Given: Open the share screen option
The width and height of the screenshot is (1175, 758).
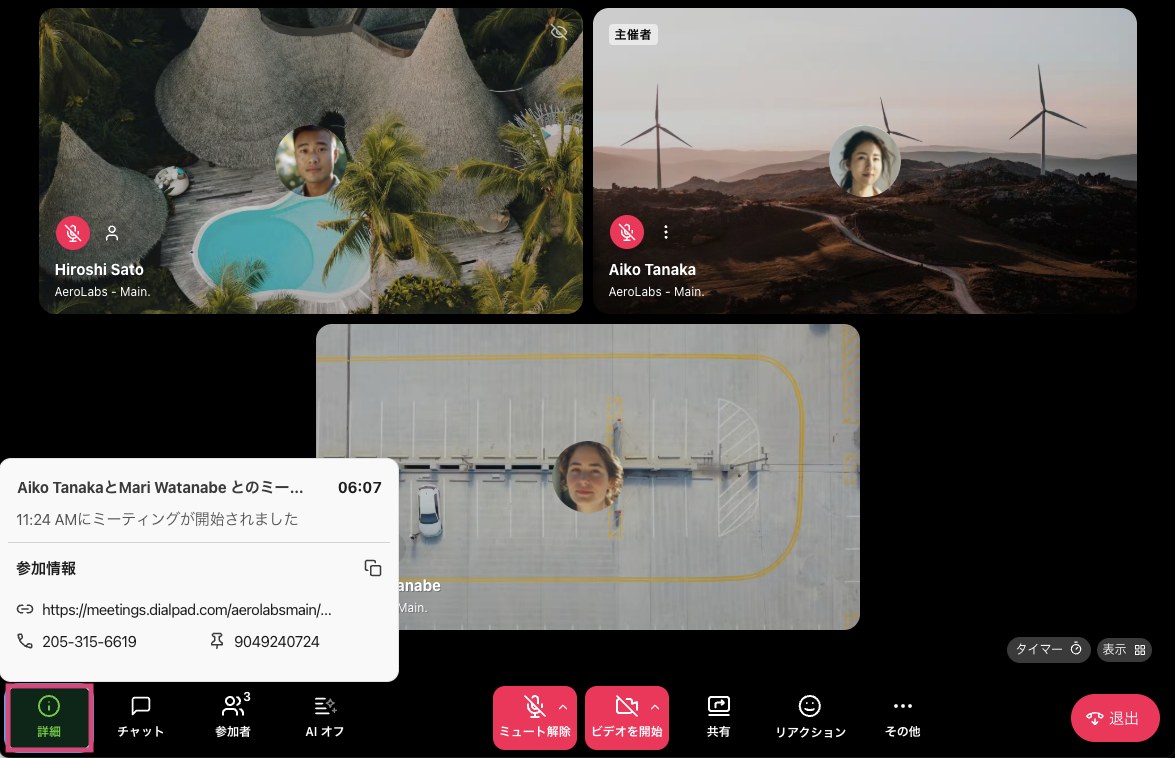Looking at the screenshot, I should (x=718, y=717).
